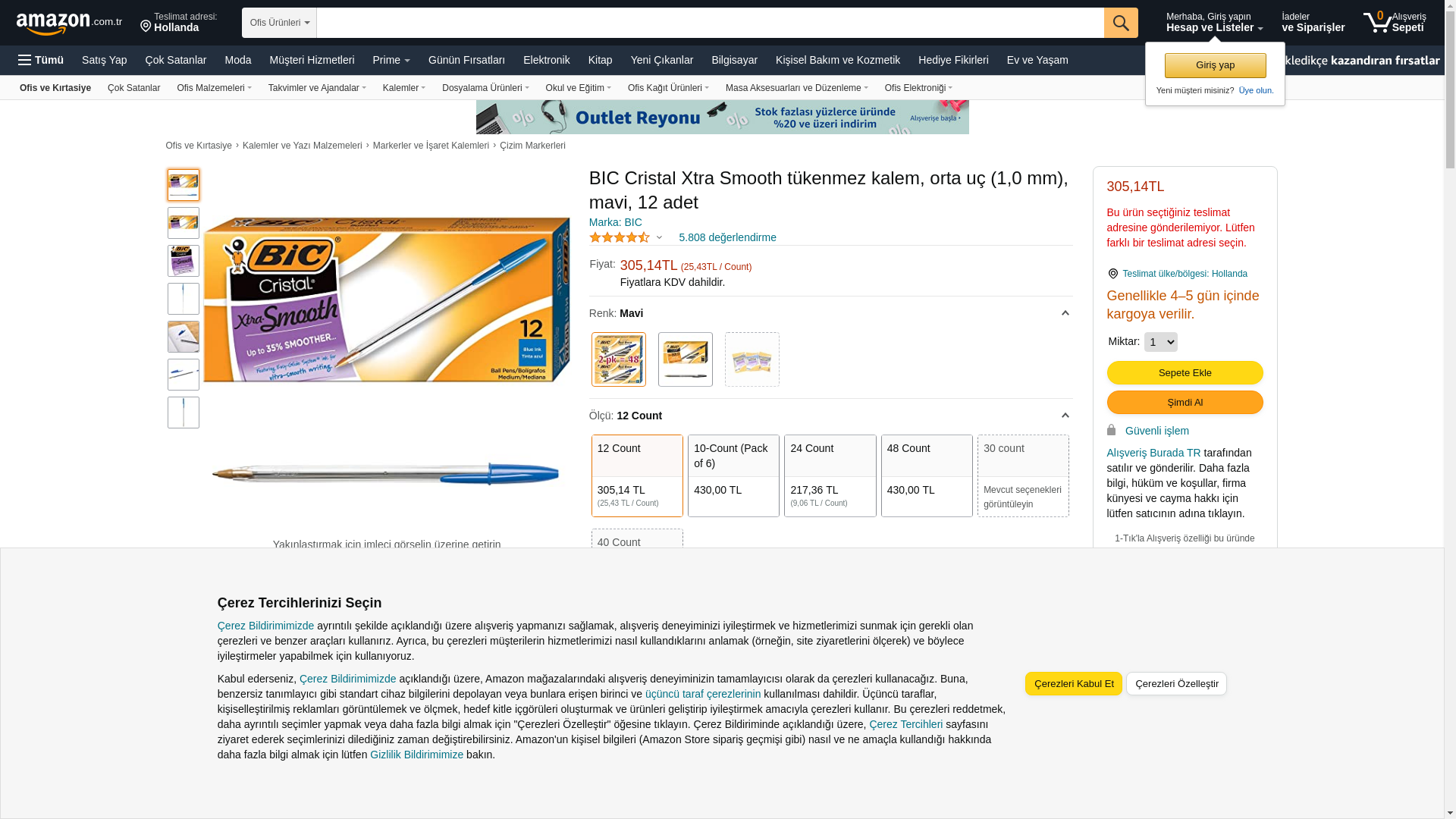Click the star rating icons
This screenshot has width=1456, height=819.
(620, 237)
